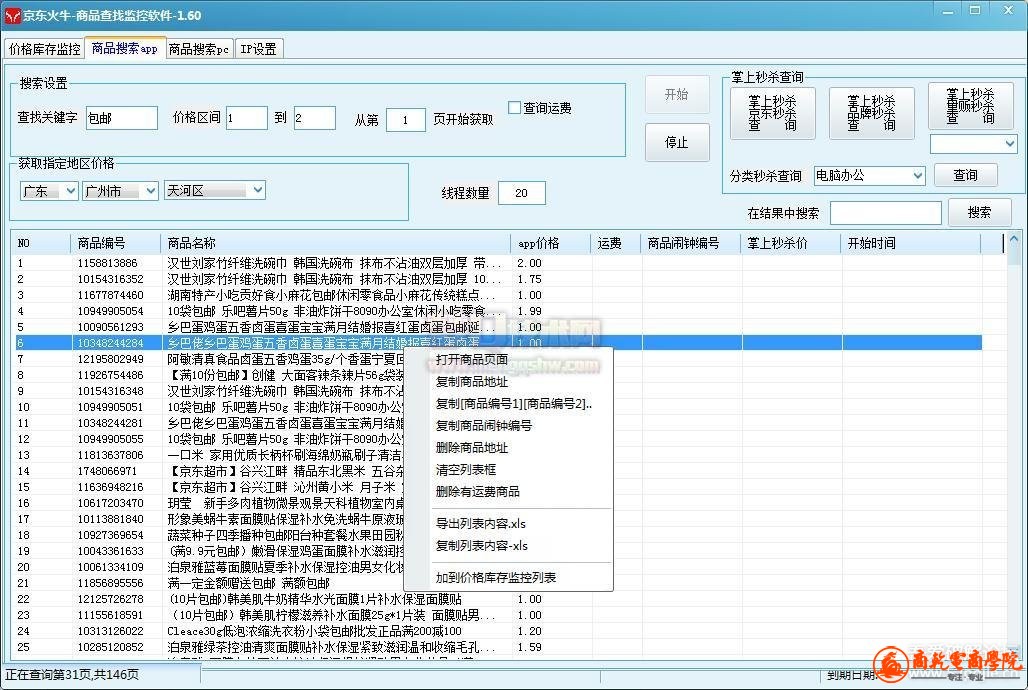
Task: Choose 删除商品地址 from the context menu
Action: [x=471, y=448]
